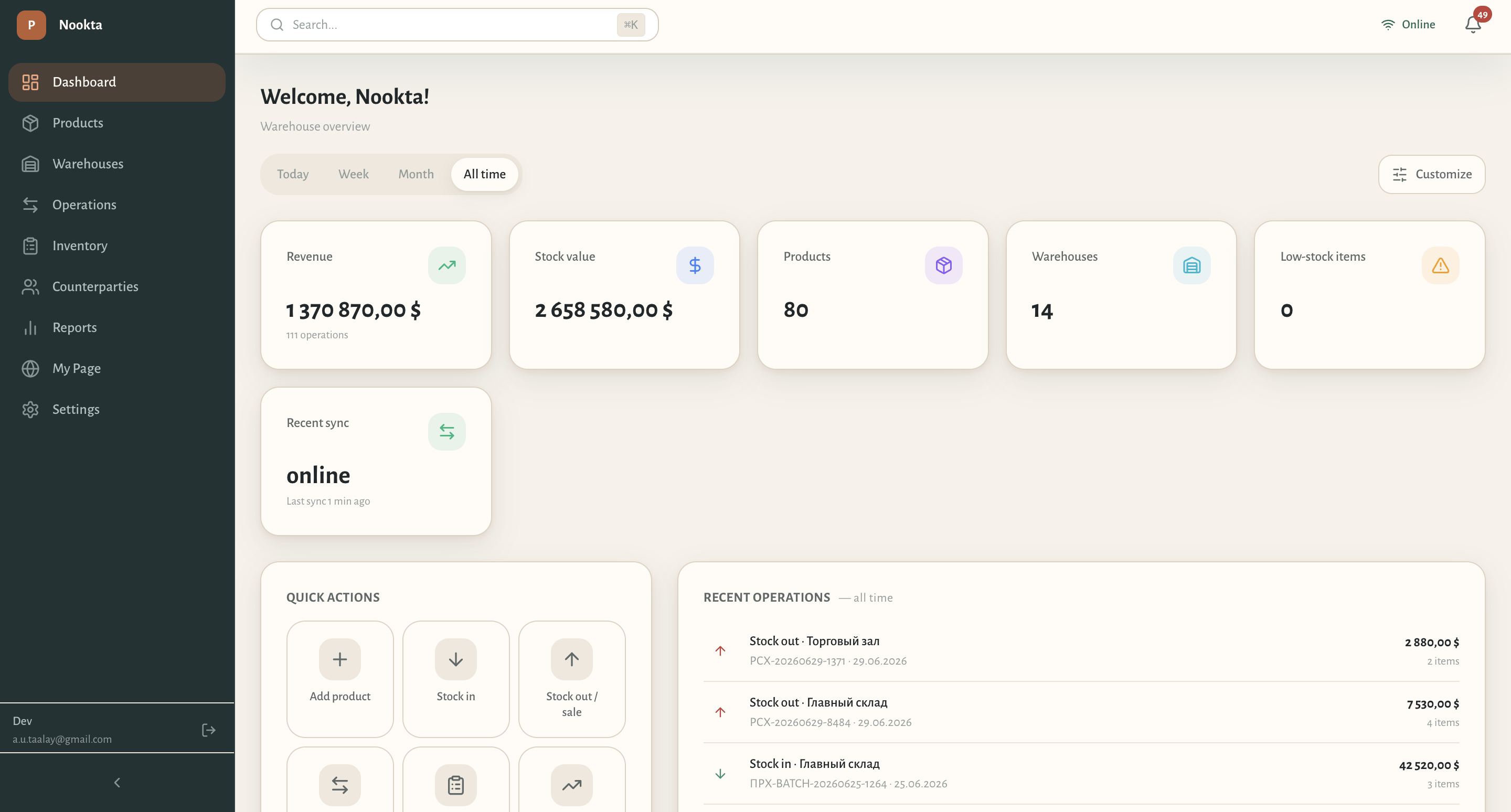This screenshot has height=812, width=1511.
Task: Click the trend chart quick action
Action: 572,785
